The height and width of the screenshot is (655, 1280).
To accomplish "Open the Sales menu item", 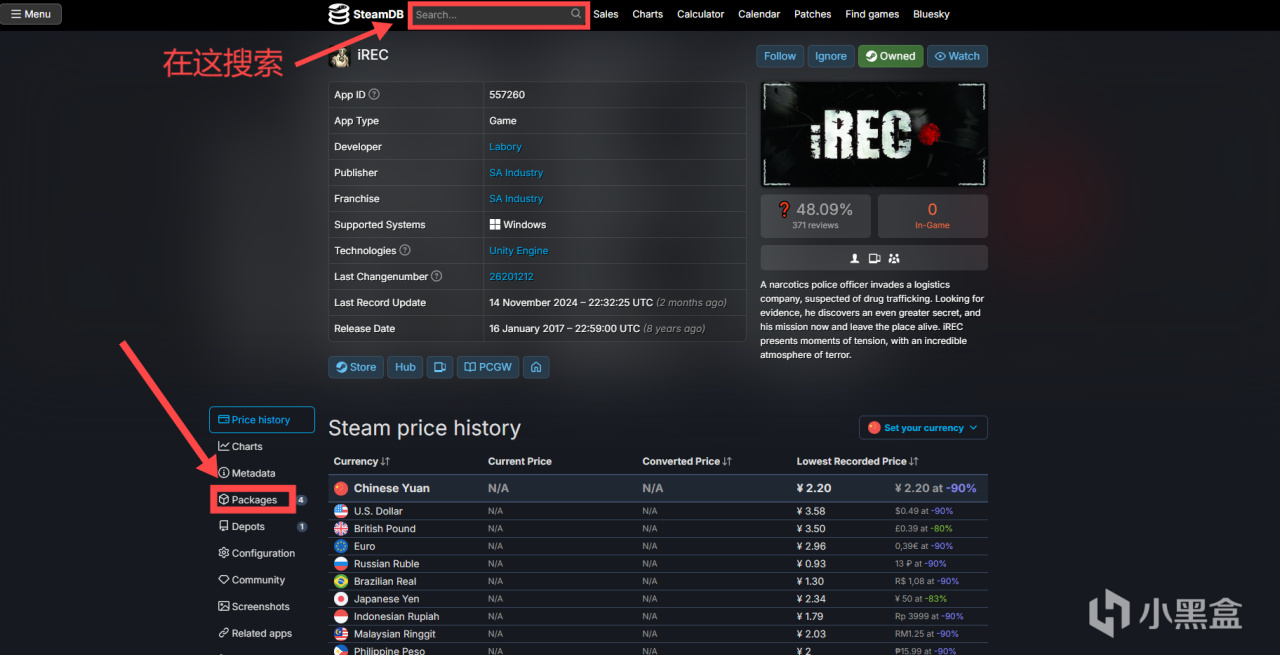I will (606, 14).
